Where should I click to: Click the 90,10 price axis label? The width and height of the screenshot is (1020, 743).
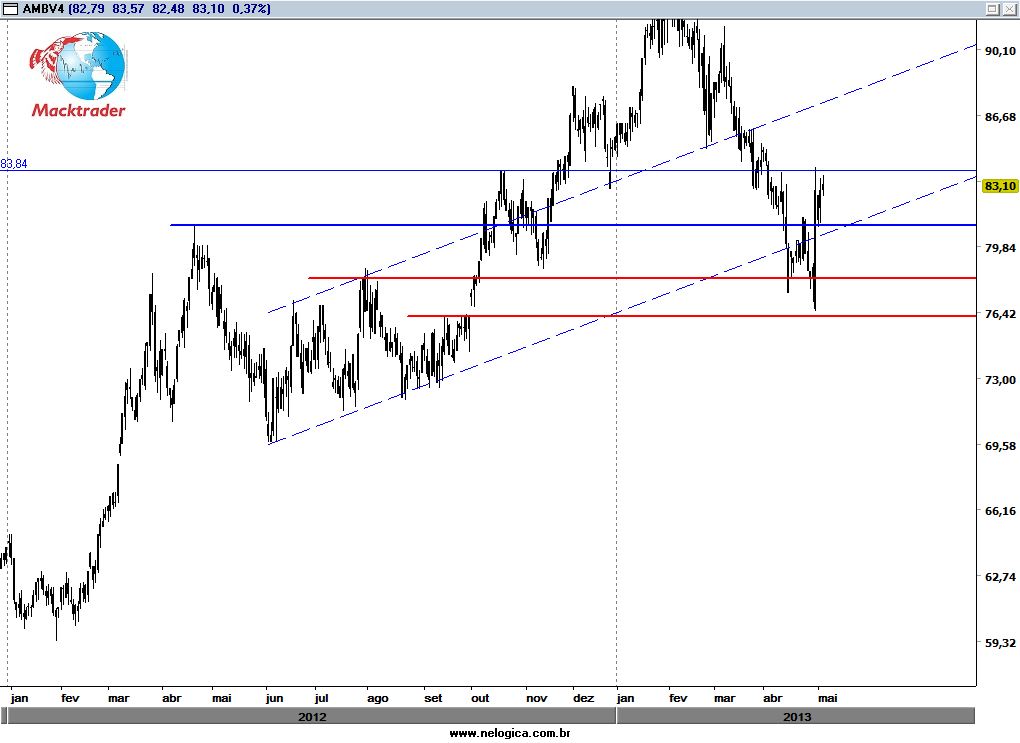[x=1000, y=51]
